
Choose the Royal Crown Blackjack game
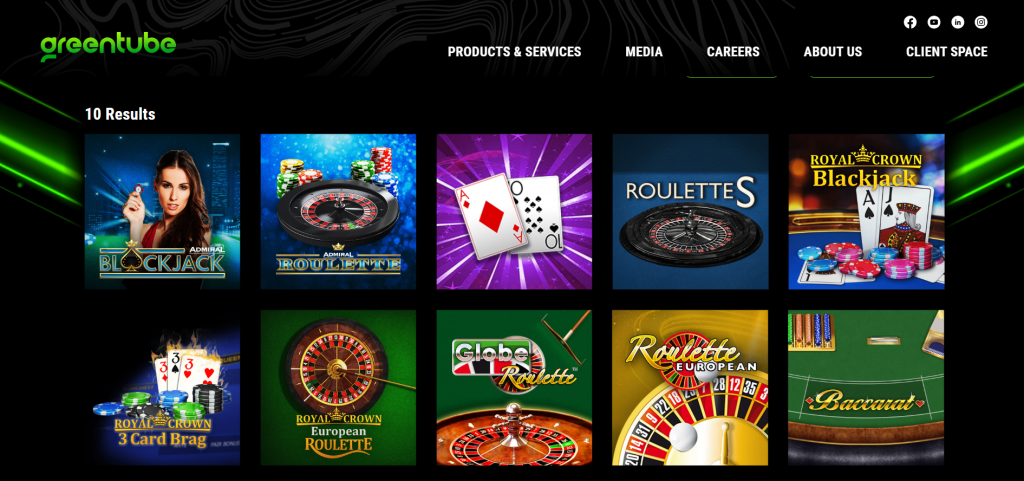[866, 211]
